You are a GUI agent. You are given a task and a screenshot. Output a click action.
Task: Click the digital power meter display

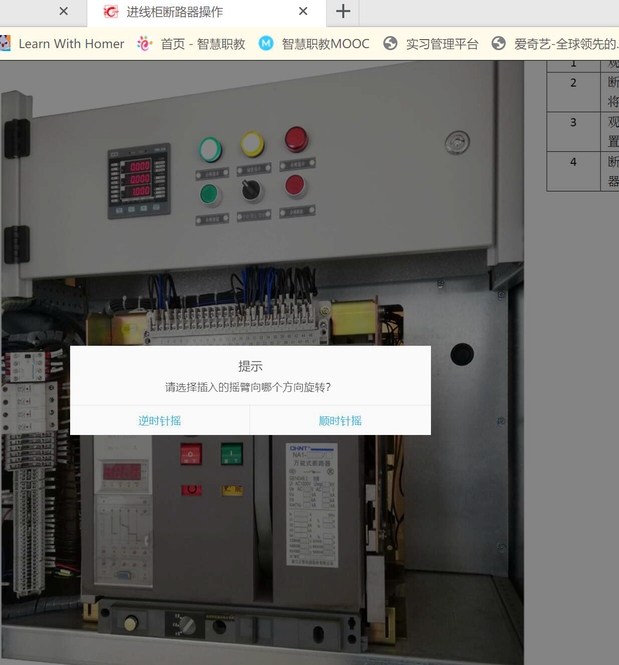tap(138, 180)
